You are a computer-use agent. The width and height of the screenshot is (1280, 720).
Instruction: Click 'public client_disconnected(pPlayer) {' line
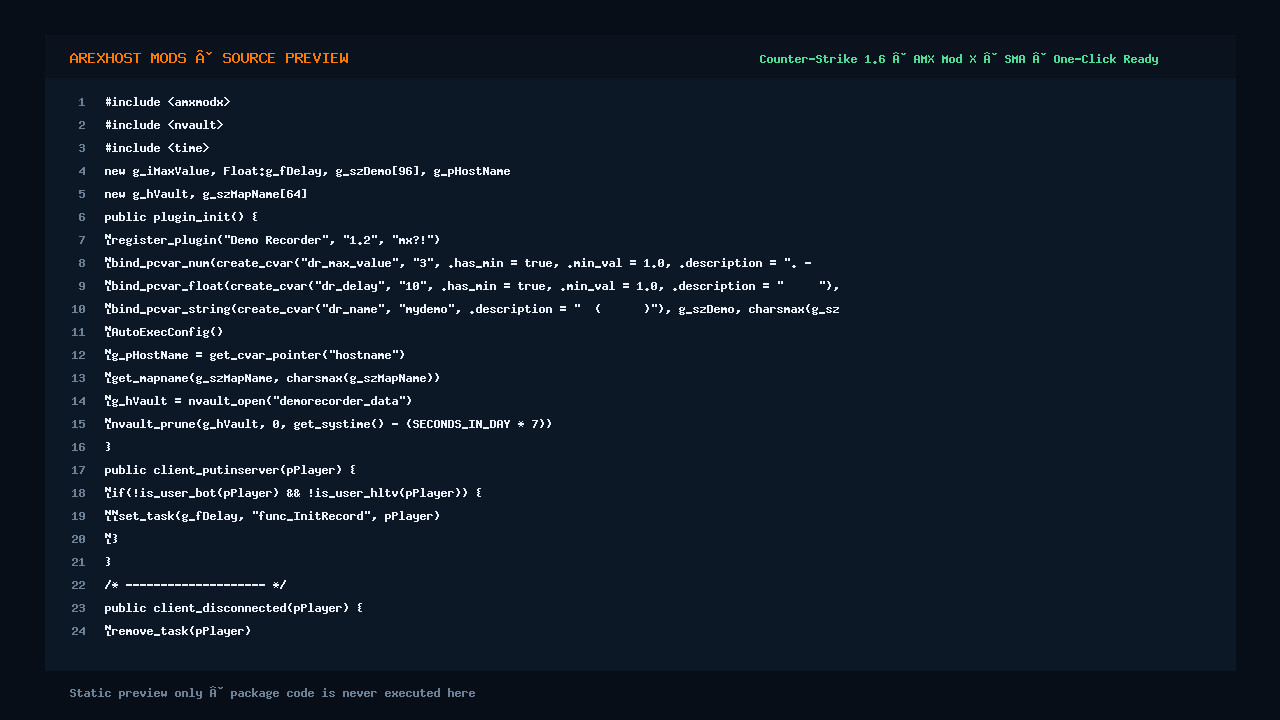pos(234,608)
